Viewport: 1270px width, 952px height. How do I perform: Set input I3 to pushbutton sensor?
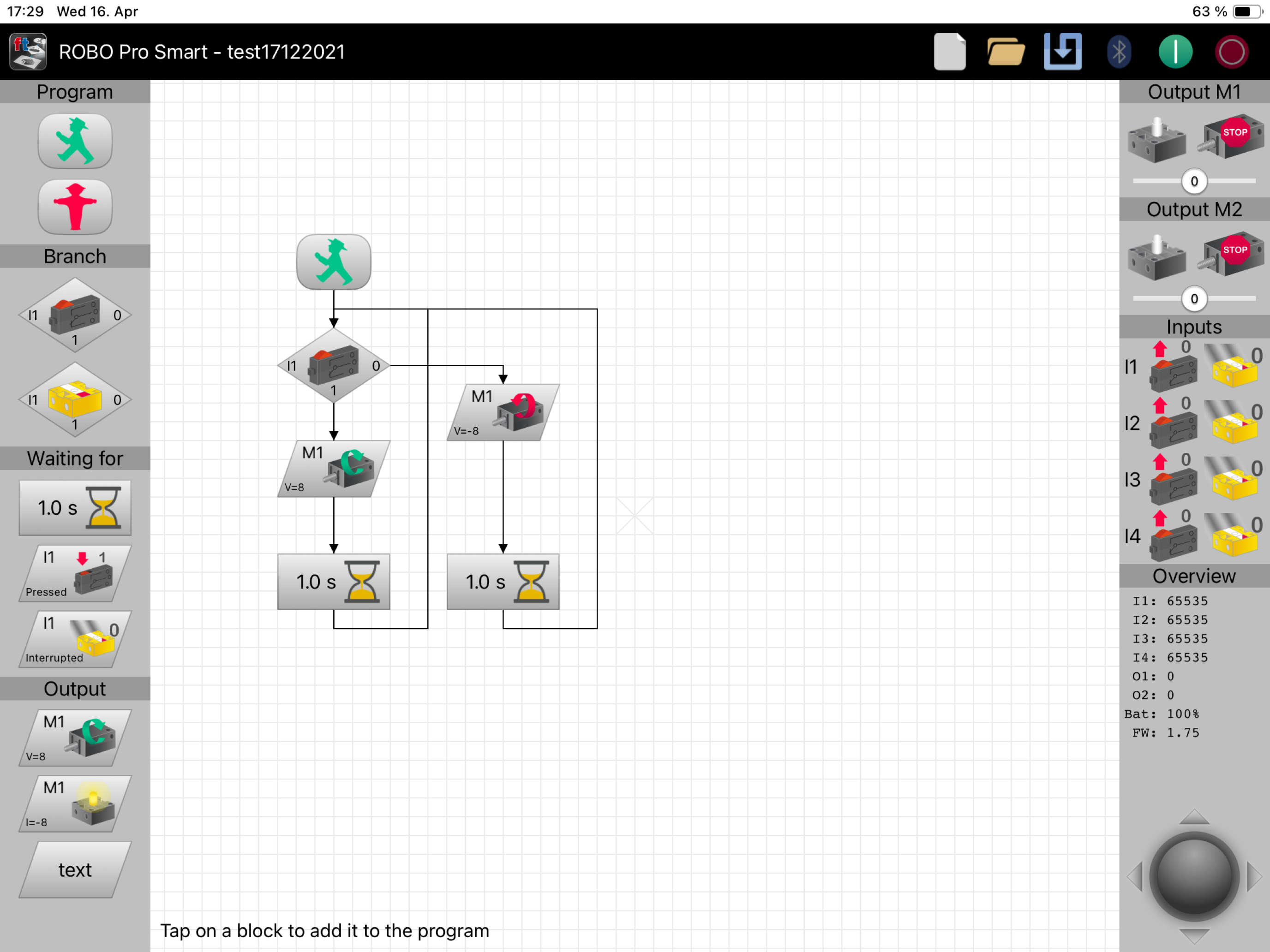1174,479
